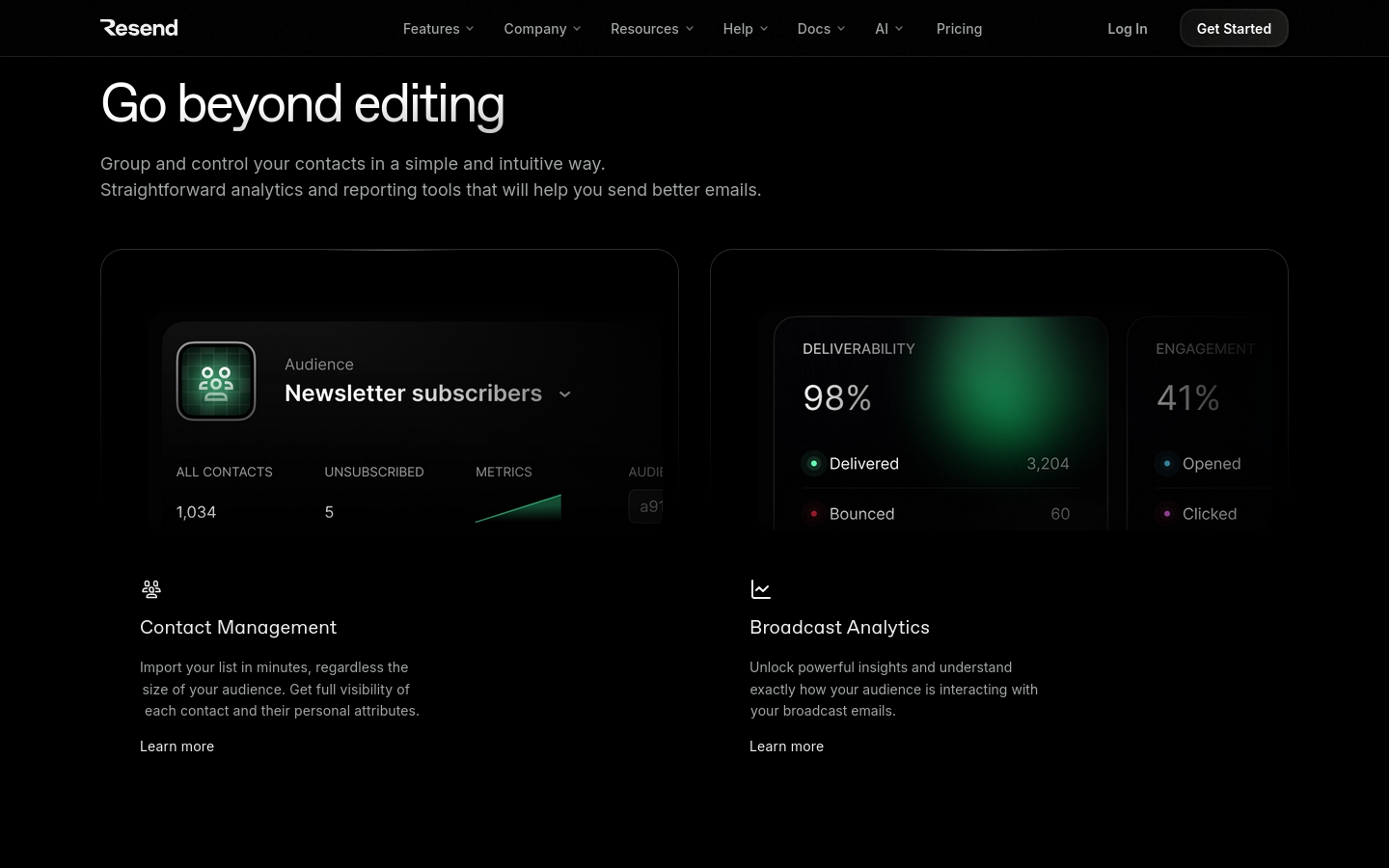
Task: Open the Resources navigation menu
Action: 652,29
